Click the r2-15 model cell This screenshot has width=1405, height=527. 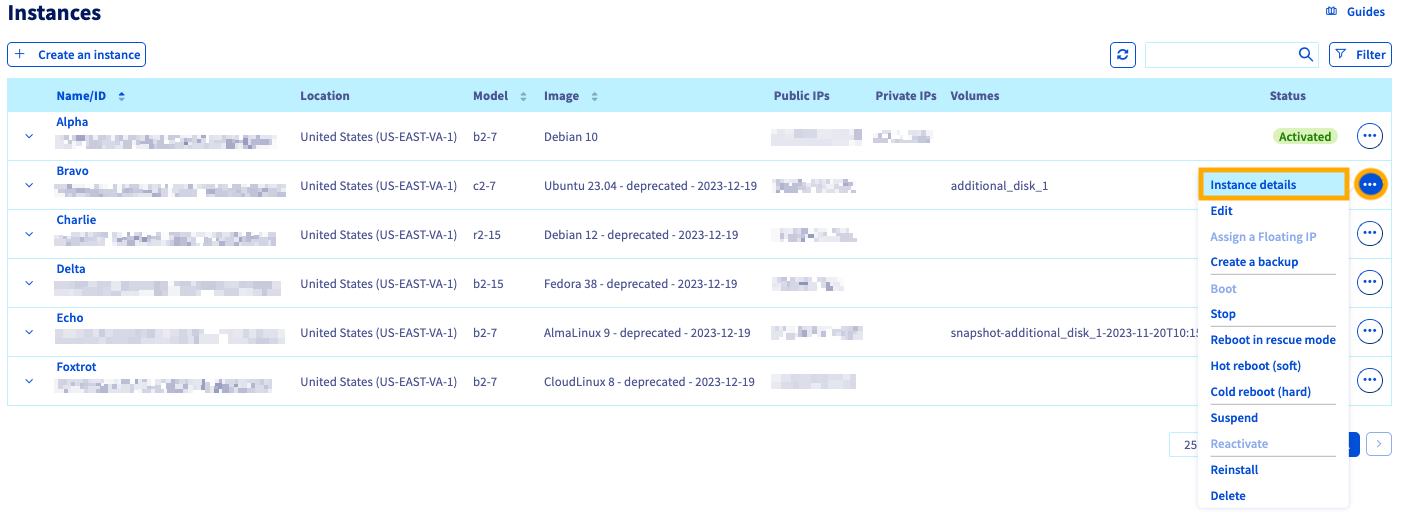488,235
